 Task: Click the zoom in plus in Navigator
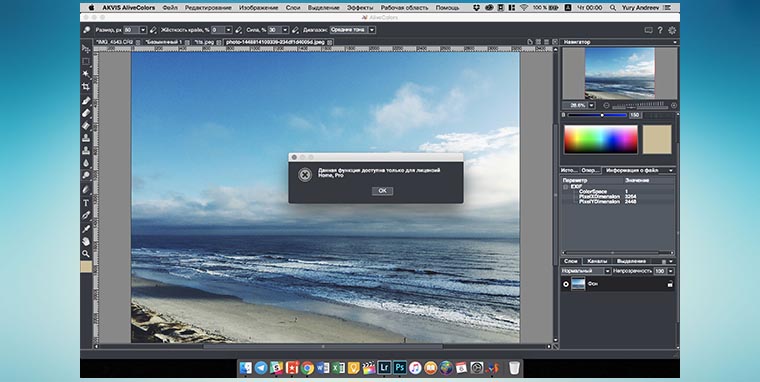coord(674,105)
